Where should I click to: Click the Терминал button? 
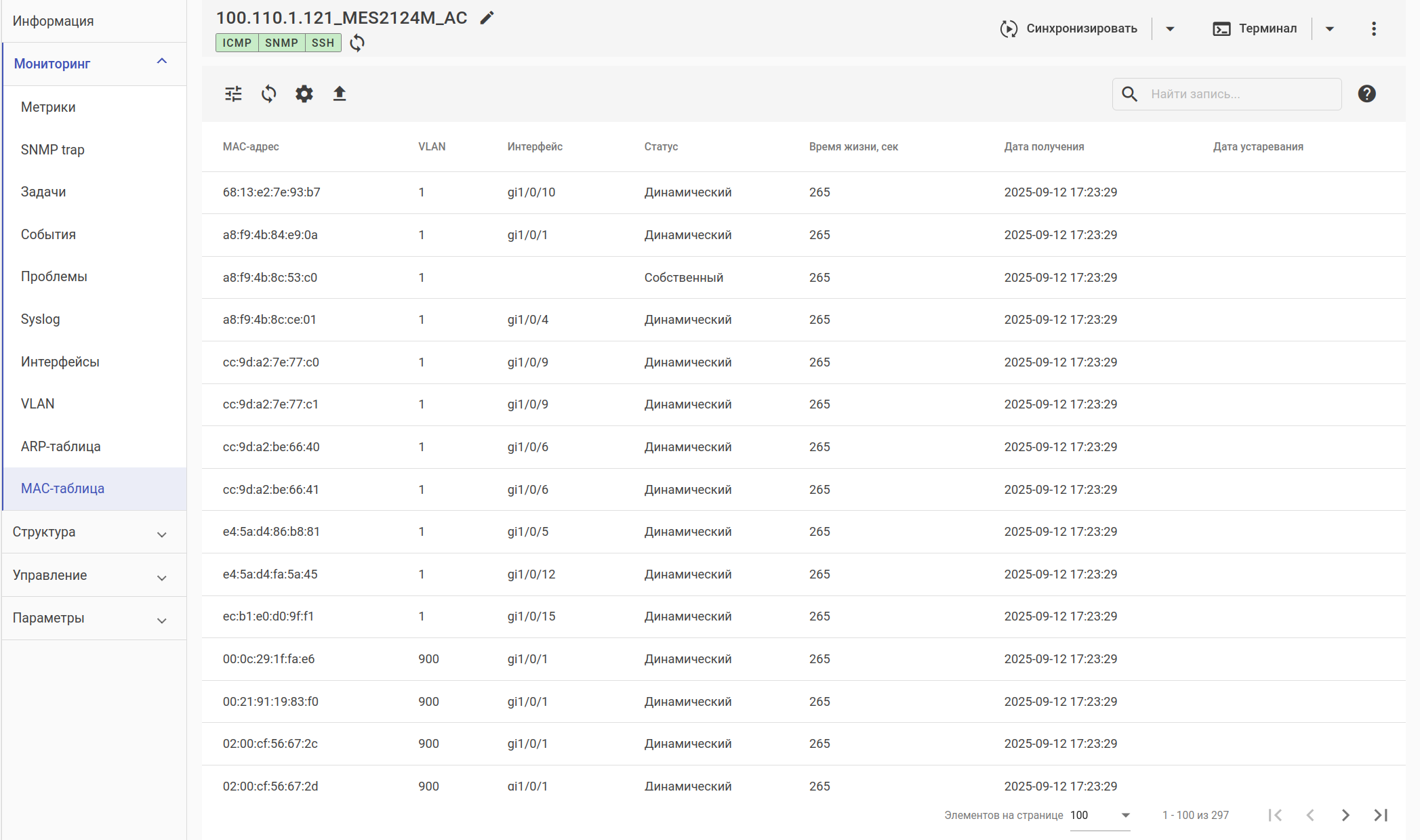(x=1255, y=28)
